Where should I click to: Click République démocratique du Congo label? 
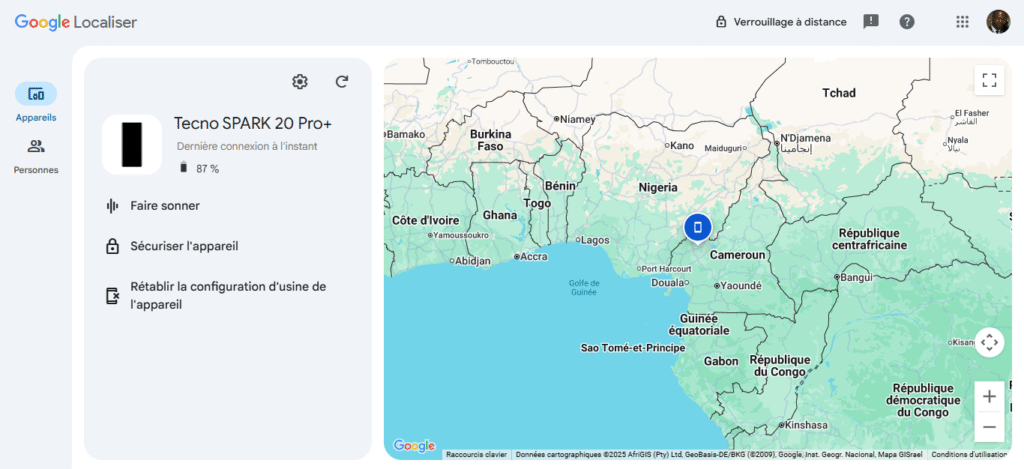click(923, 400)
